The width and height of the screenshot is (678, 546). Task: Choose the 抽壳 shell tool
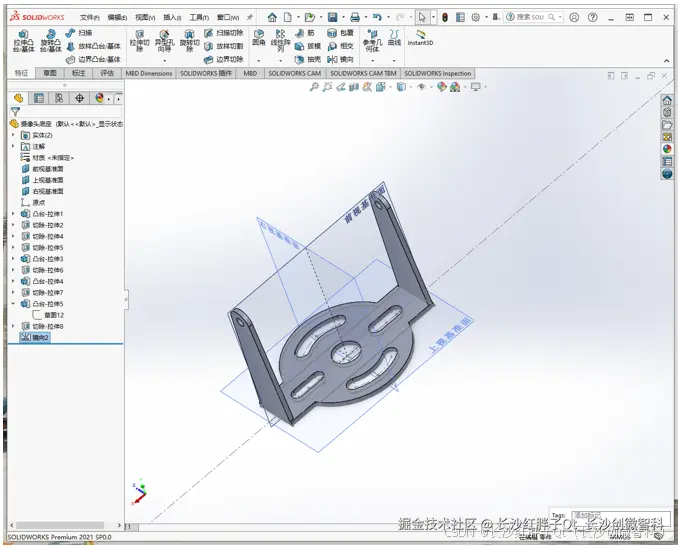coord(308,59)
